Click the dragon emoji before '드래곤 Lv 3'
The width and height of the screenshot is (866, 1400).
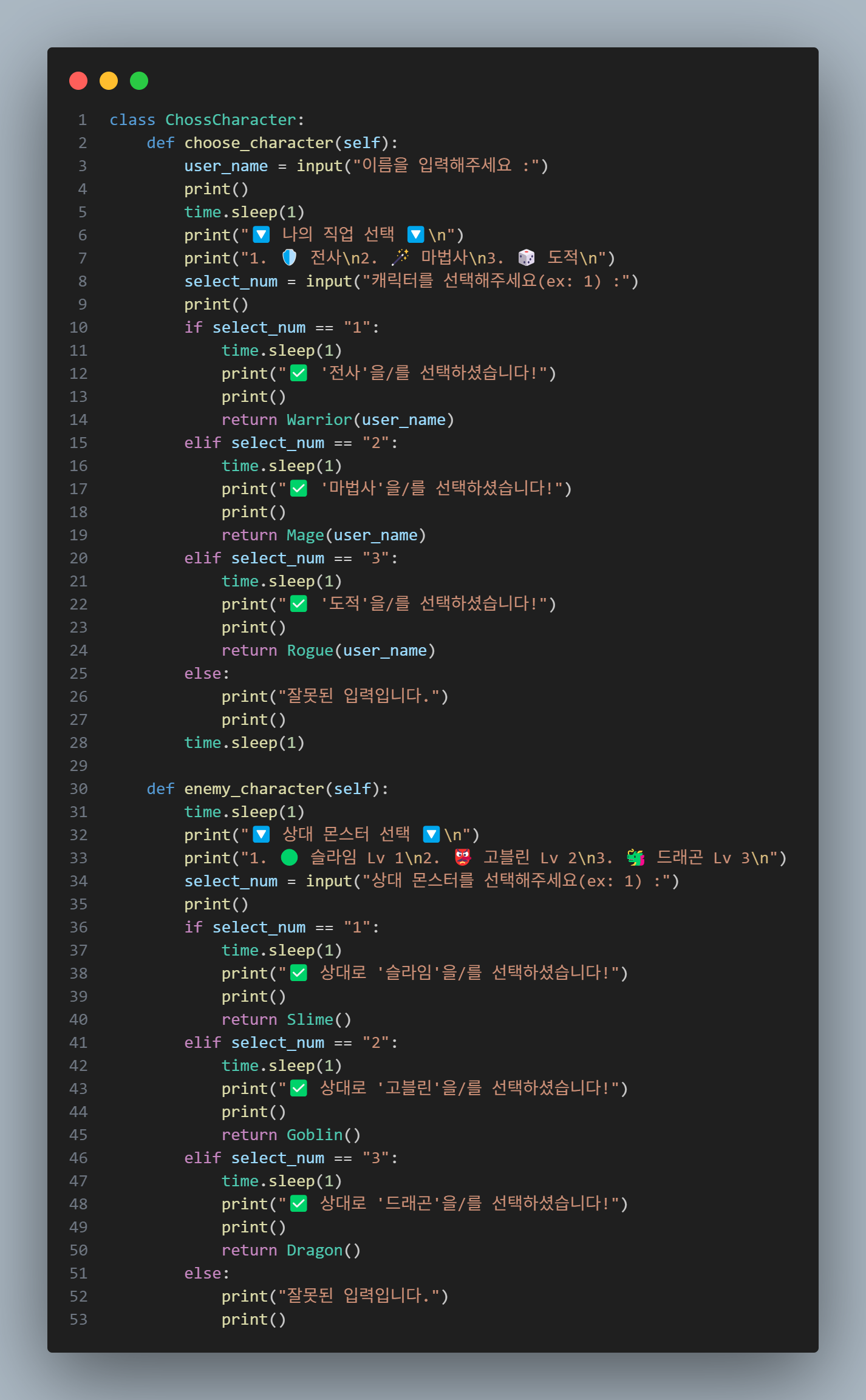(636, 857)
